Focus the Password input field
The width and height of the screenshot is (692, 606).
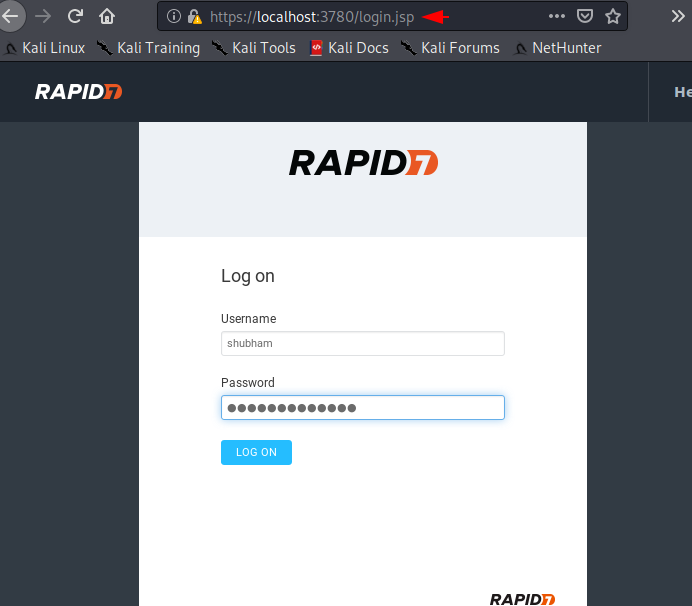point(362,407)
